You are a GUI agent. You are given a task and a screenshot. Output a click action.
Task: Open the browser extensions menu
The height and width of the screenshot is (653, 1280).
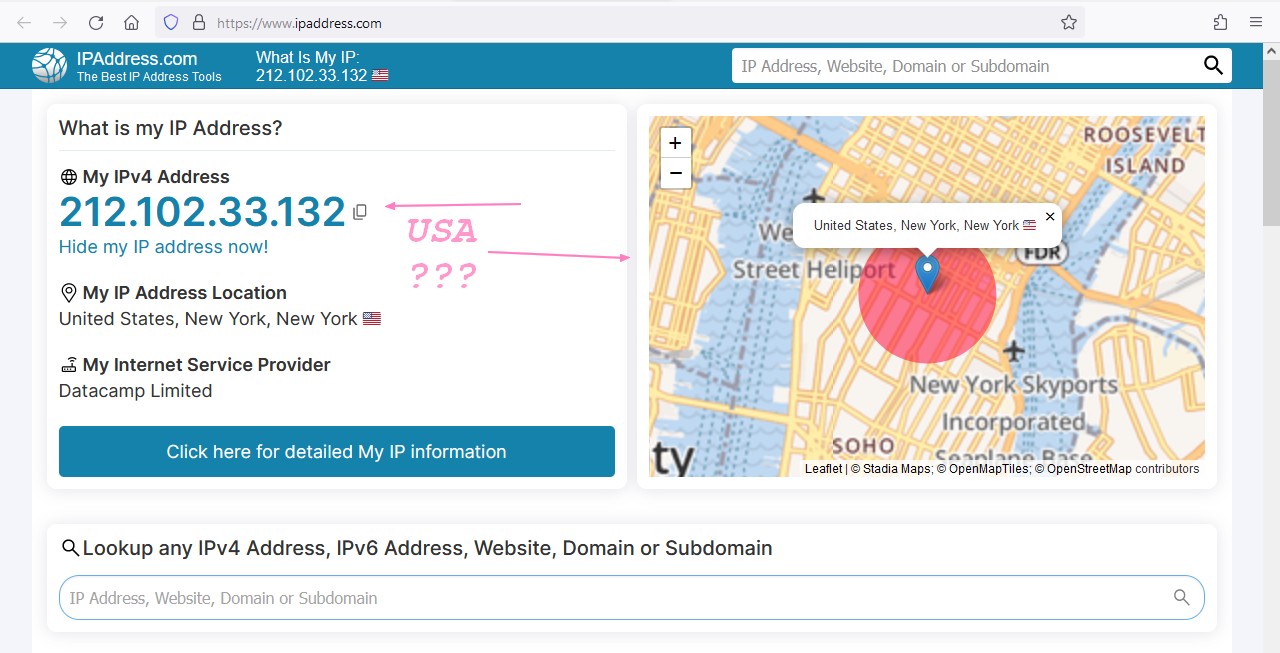(1220, 22)
